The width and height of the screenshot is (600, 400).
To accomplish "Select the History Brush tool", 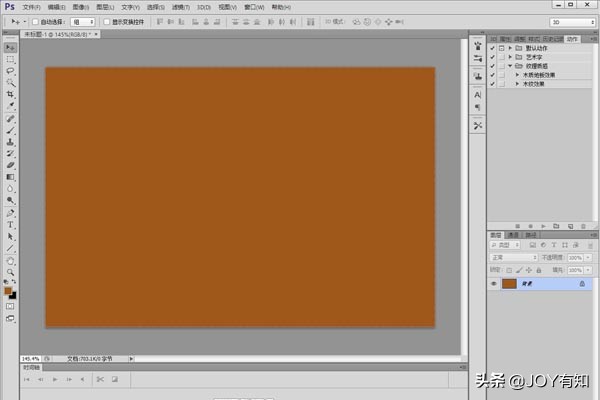I will coord(10,153).
